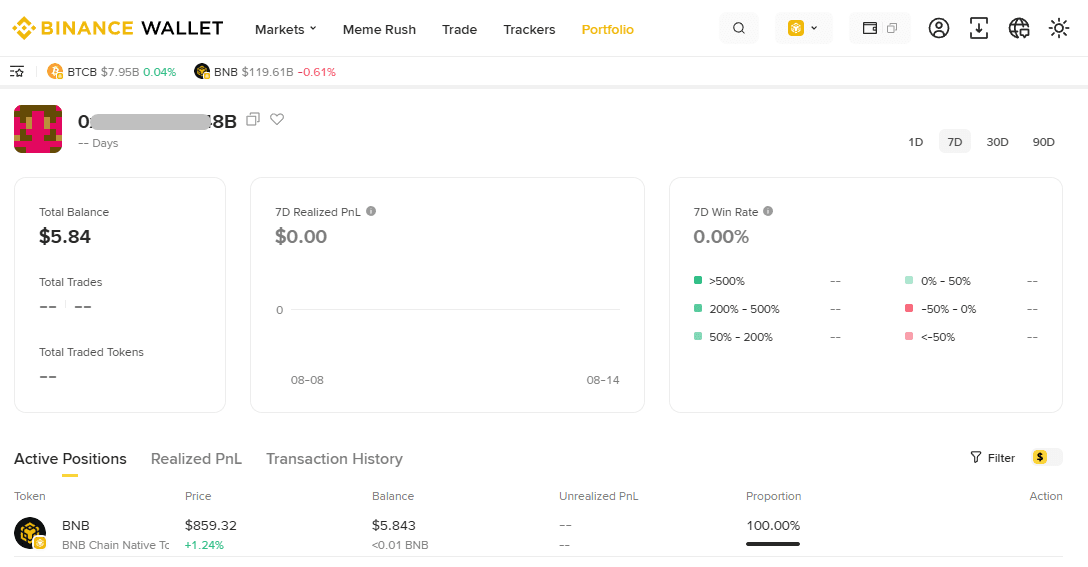Screen dimensions: 1088x567
Task: Open Trackers page
Action: click(x=529, y=29)
